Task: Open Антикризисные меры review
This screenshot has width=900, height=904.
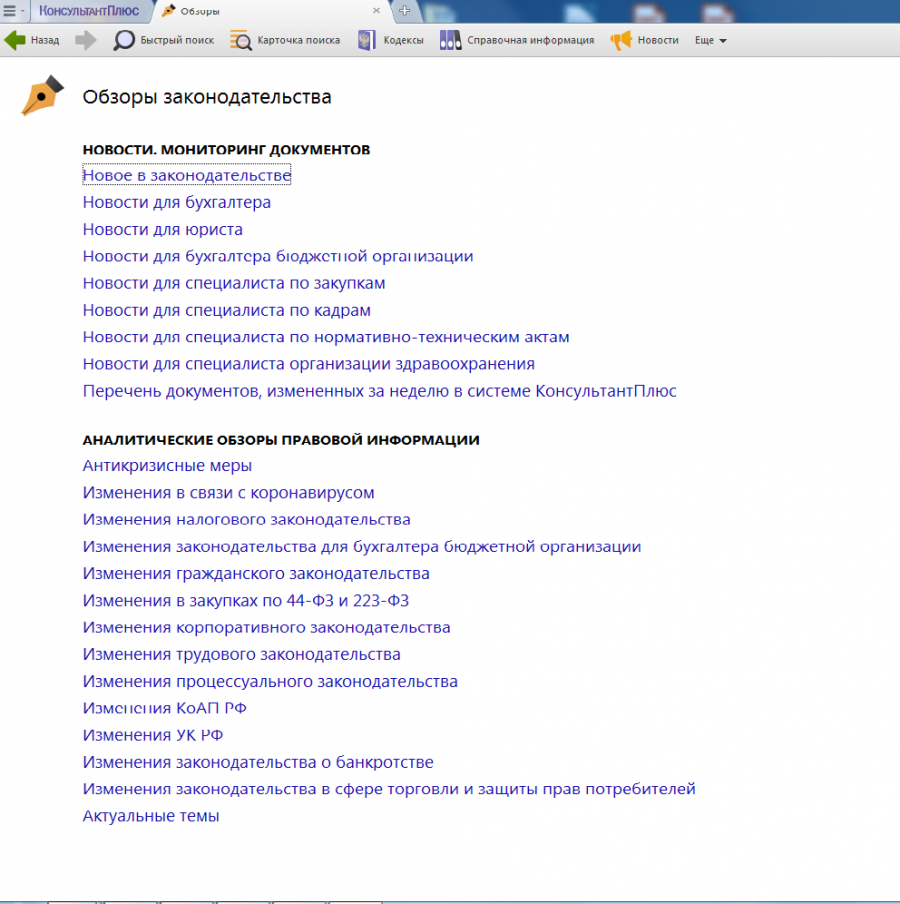Action: tap(167, 466)
